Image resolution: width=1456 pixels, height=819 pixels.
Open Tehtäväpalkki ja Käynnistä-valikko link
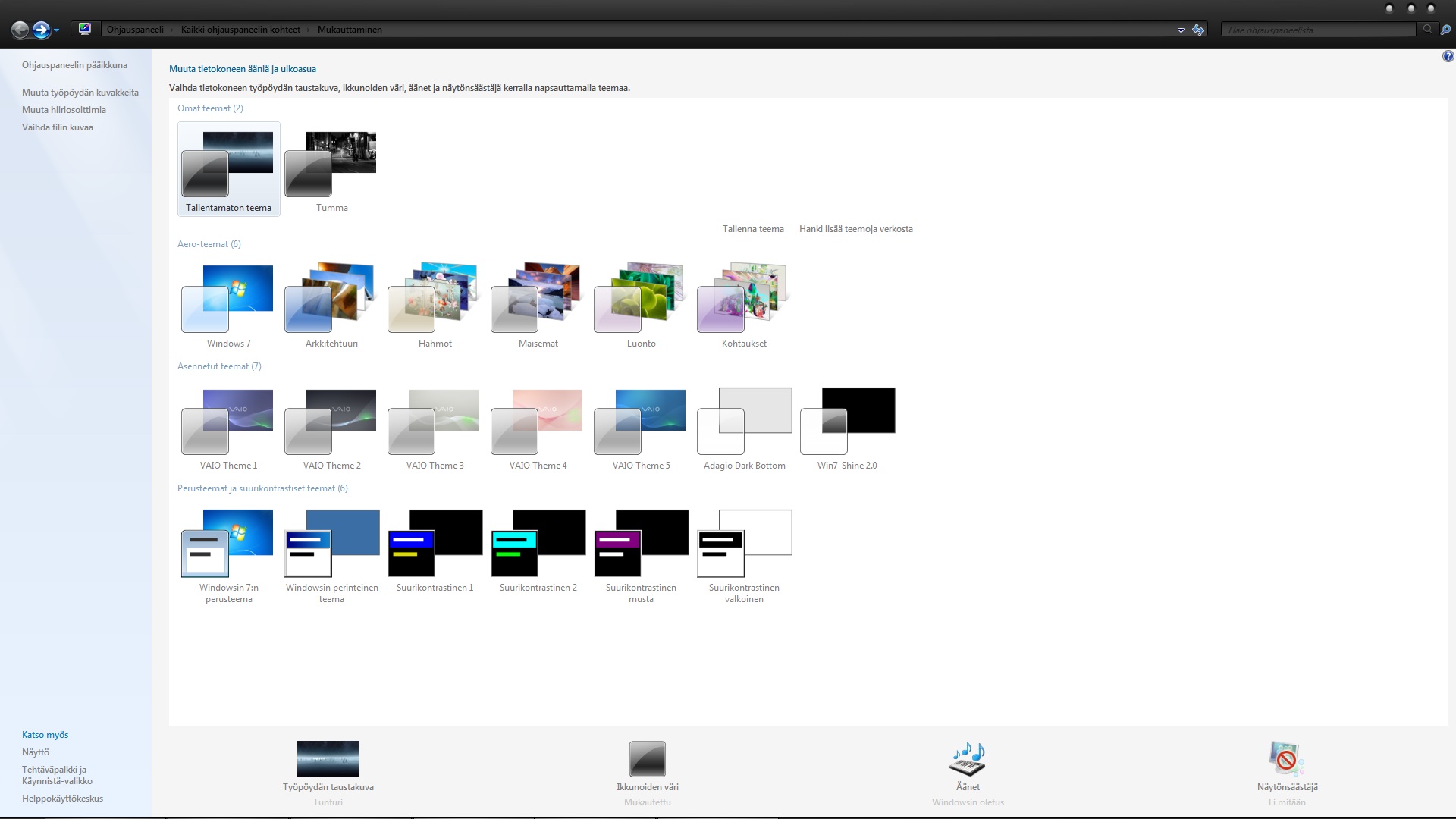(x=57, y=775)
